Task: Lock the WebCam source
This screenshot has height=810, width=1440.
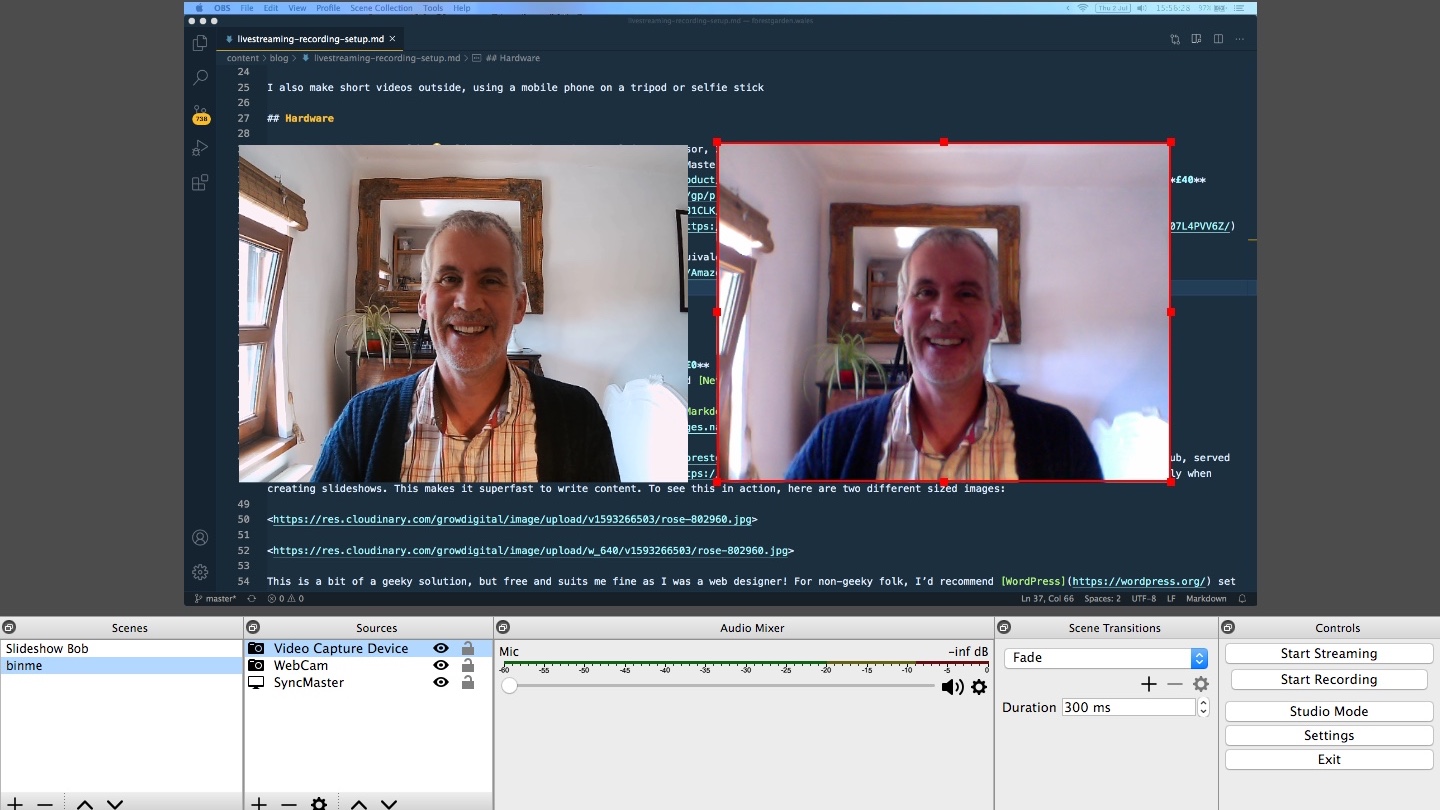Action: click(467, 665)
